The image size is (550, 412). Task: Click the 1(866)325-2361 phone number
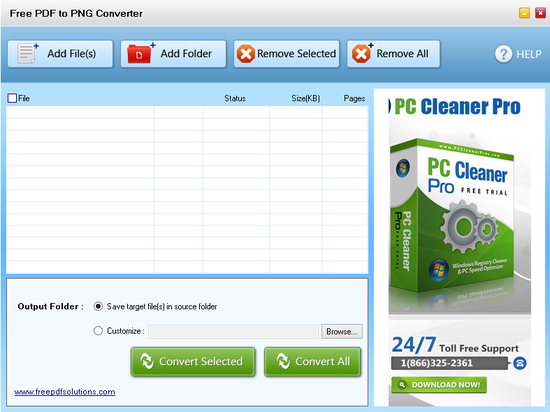(x=437, y=363)
